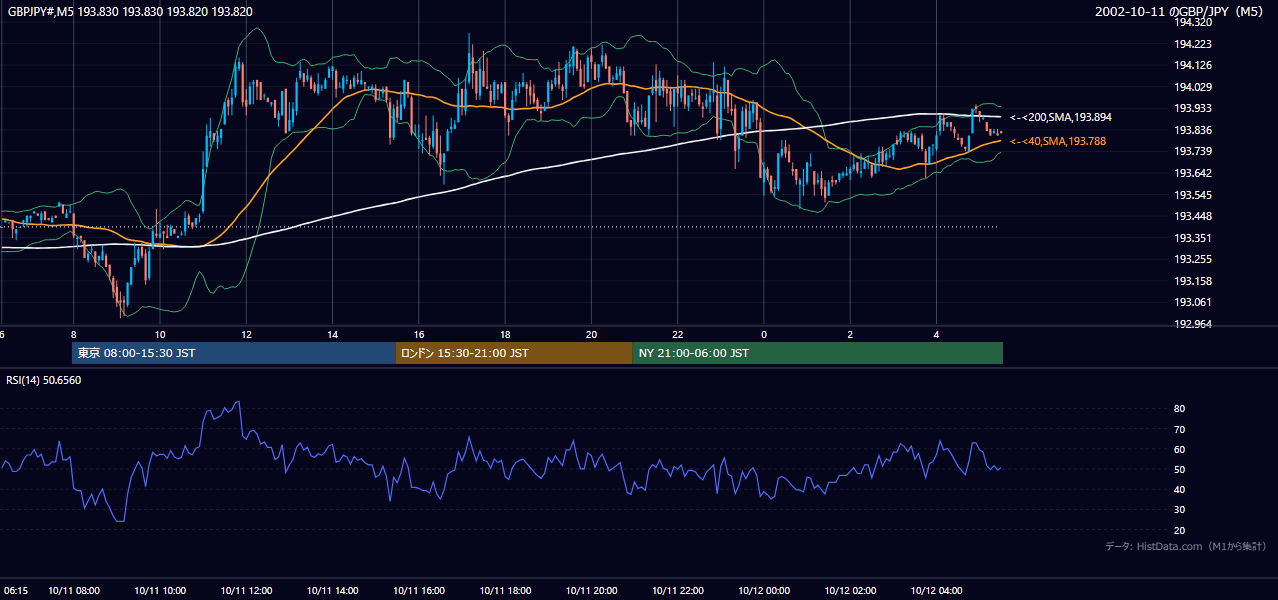Click the RSI 20 level label
This screenshot has height=600, width=1278.
(1180, 530)
